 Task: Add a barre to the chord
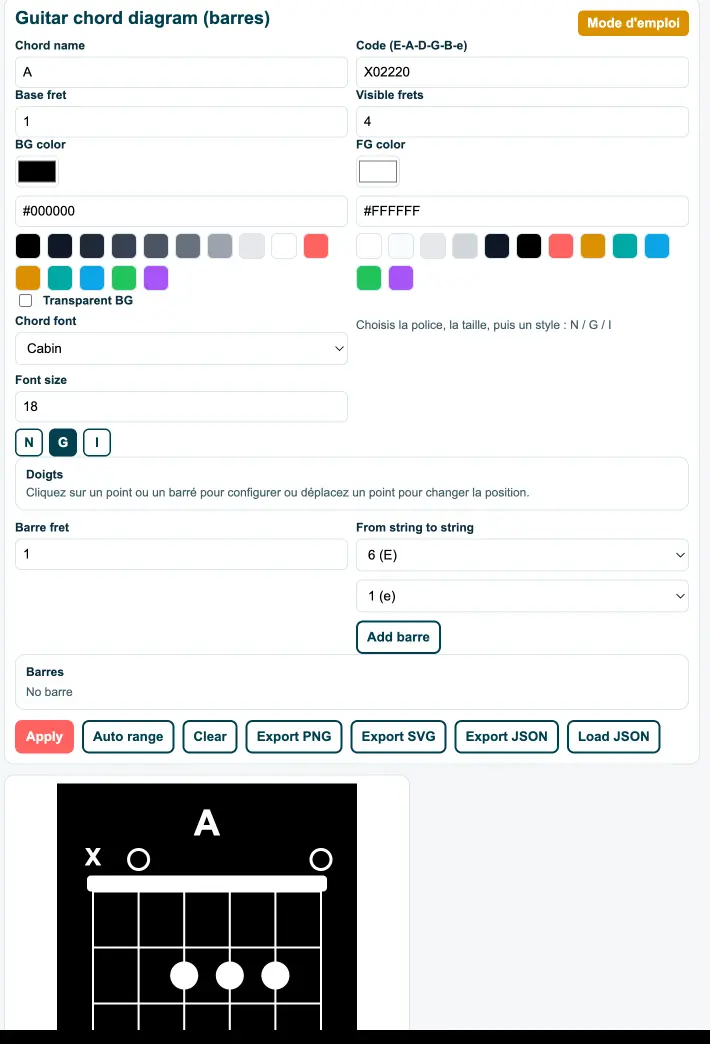click(x=398, y=637)
